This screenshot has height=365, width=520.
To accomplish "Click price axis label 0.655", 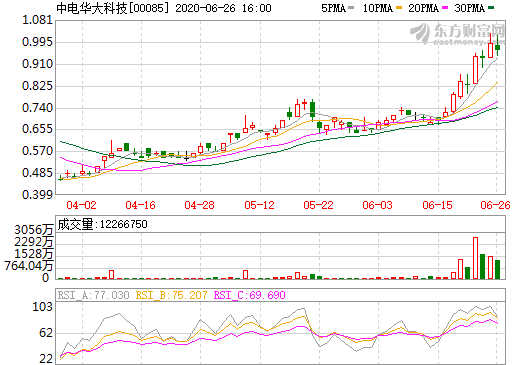I will click(x=38, y=129).
